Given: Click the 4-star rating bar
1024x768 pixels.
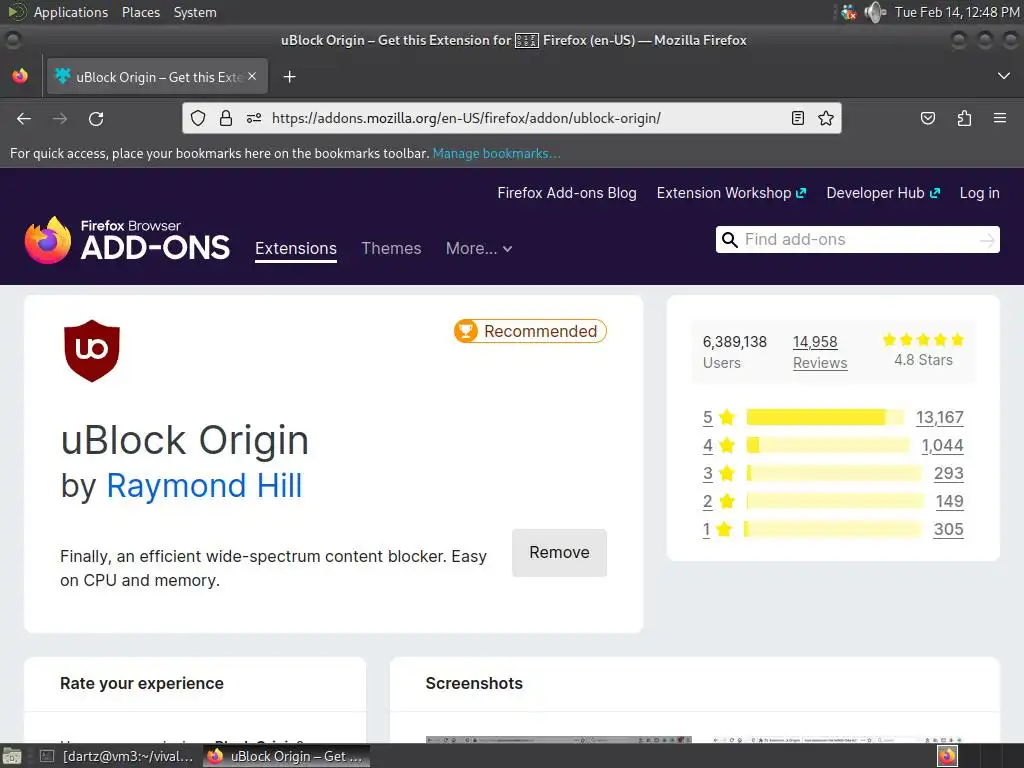Looking at the screenshot, I should [828, 445].
